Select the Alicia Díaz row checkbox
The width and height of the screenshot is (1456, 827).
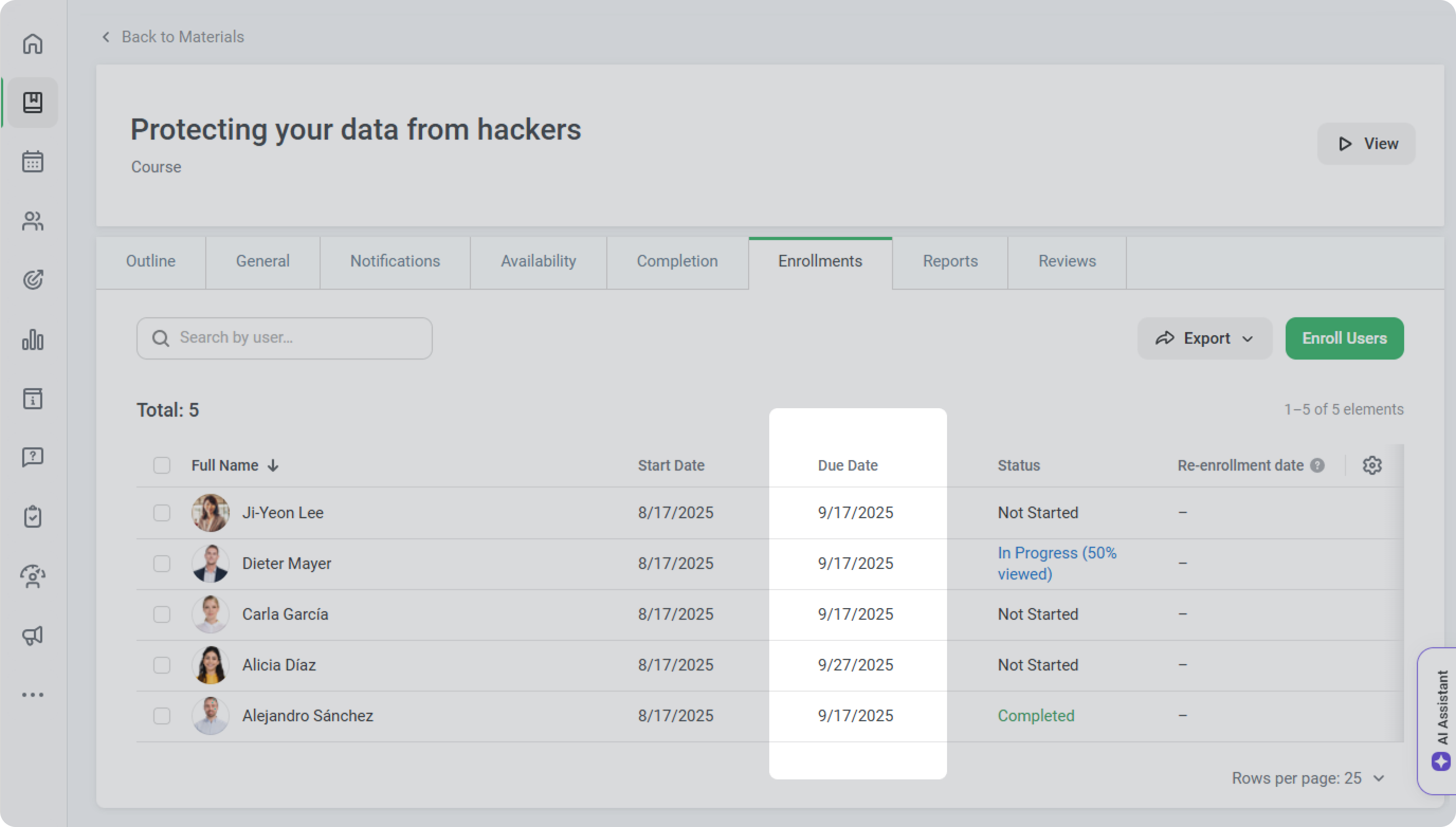pos(162,665)
